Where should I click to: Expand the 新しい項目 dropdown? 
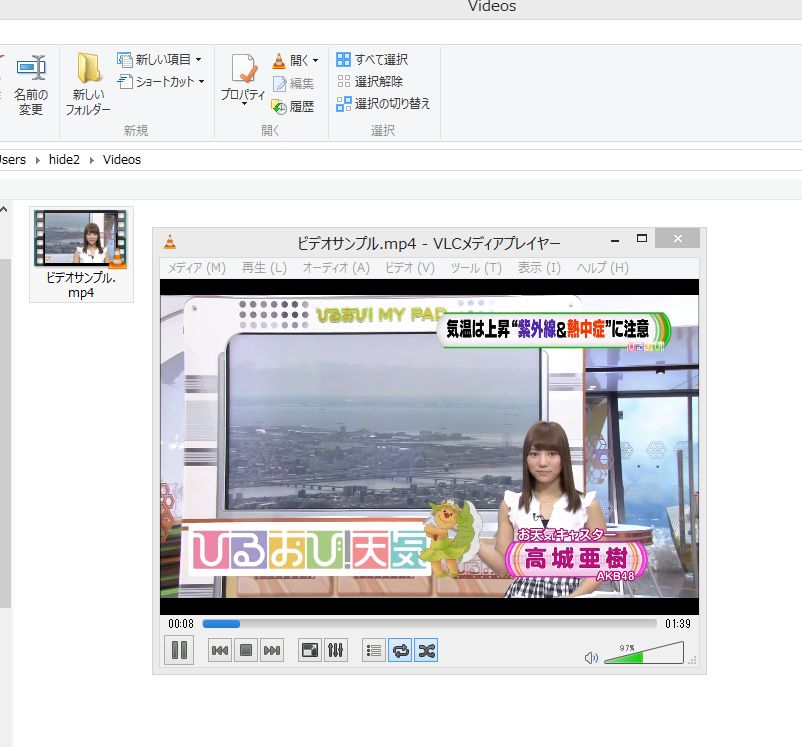click(x=198, y=60)
